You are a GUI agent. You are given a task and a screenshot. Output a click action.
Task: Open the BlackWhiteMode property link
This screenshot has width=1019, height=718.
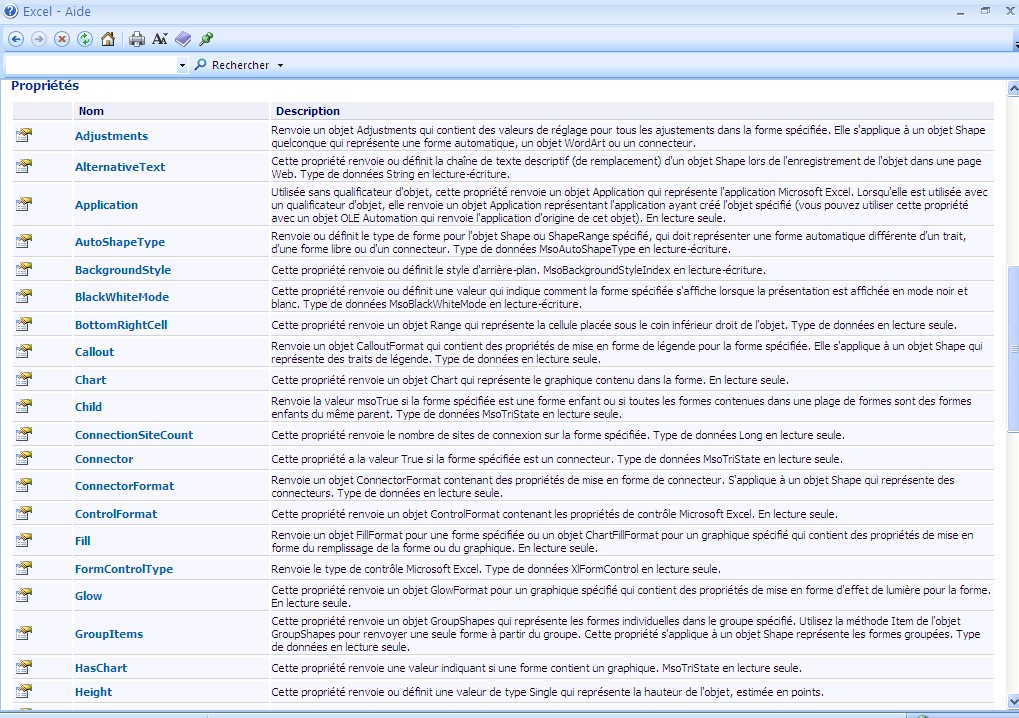coord(122,297)
